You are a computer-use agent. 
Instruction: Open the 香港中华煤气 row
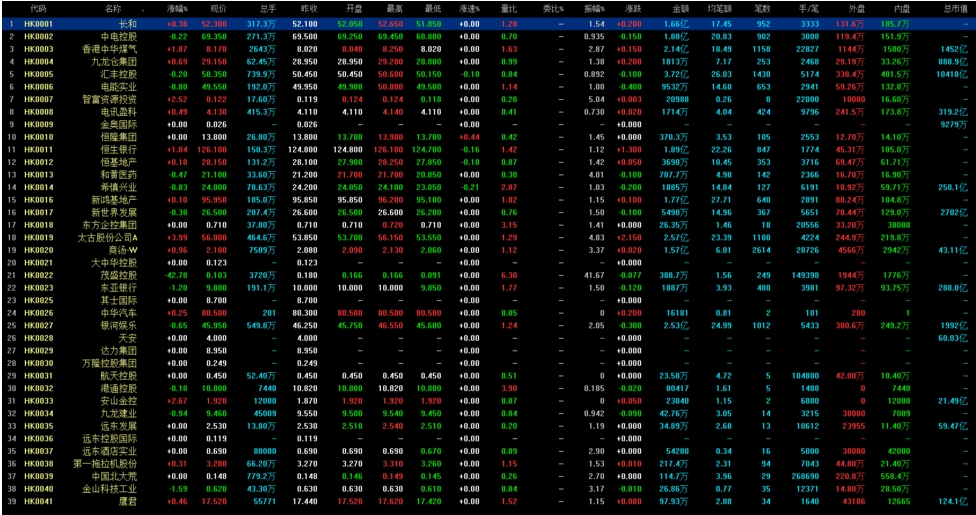[488, 49]
